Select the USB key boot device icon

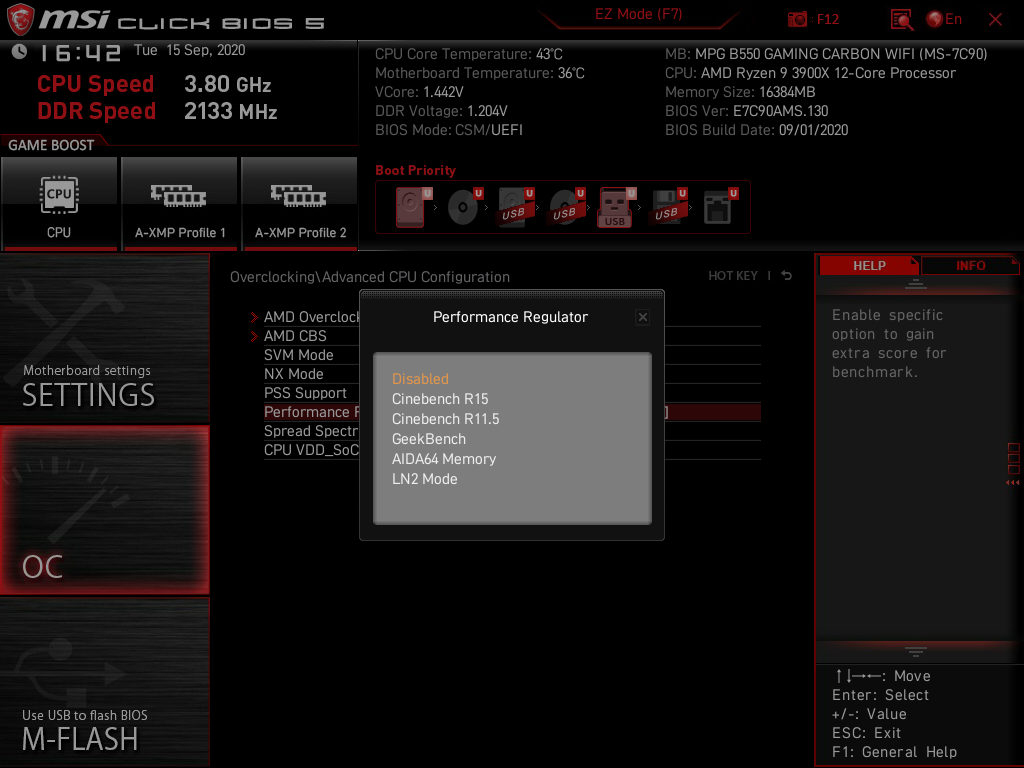[616, 207]
